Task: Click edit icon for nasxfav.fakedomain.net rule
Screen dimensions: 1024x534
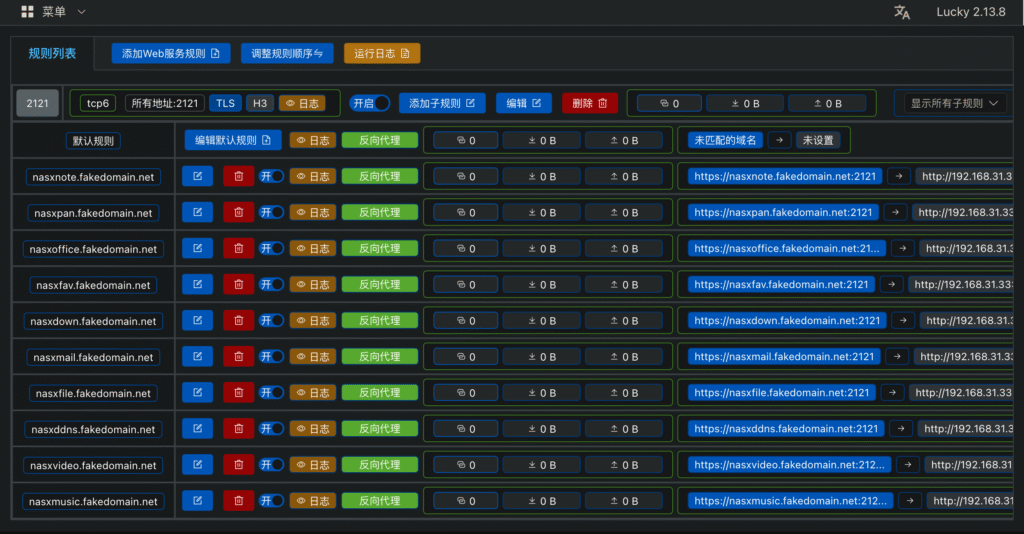Action: coord(197,285)
